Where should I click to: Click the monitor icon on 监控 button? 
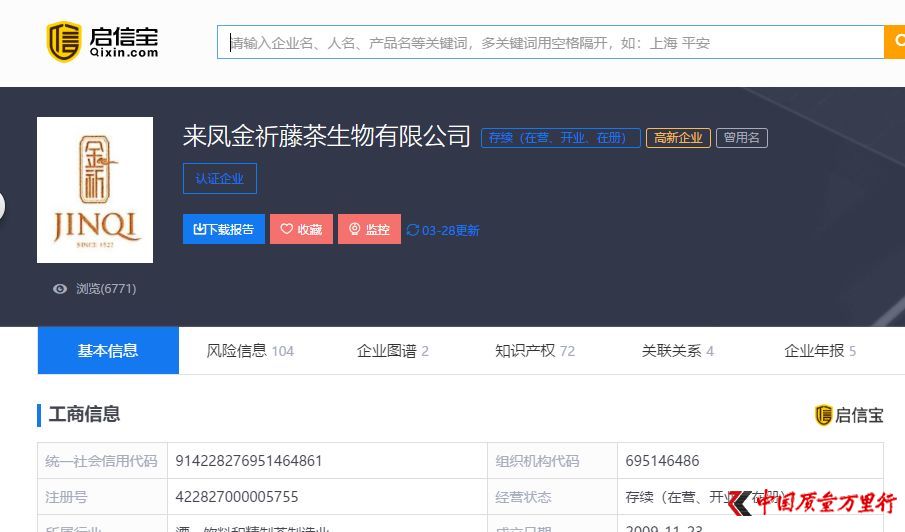354,229
